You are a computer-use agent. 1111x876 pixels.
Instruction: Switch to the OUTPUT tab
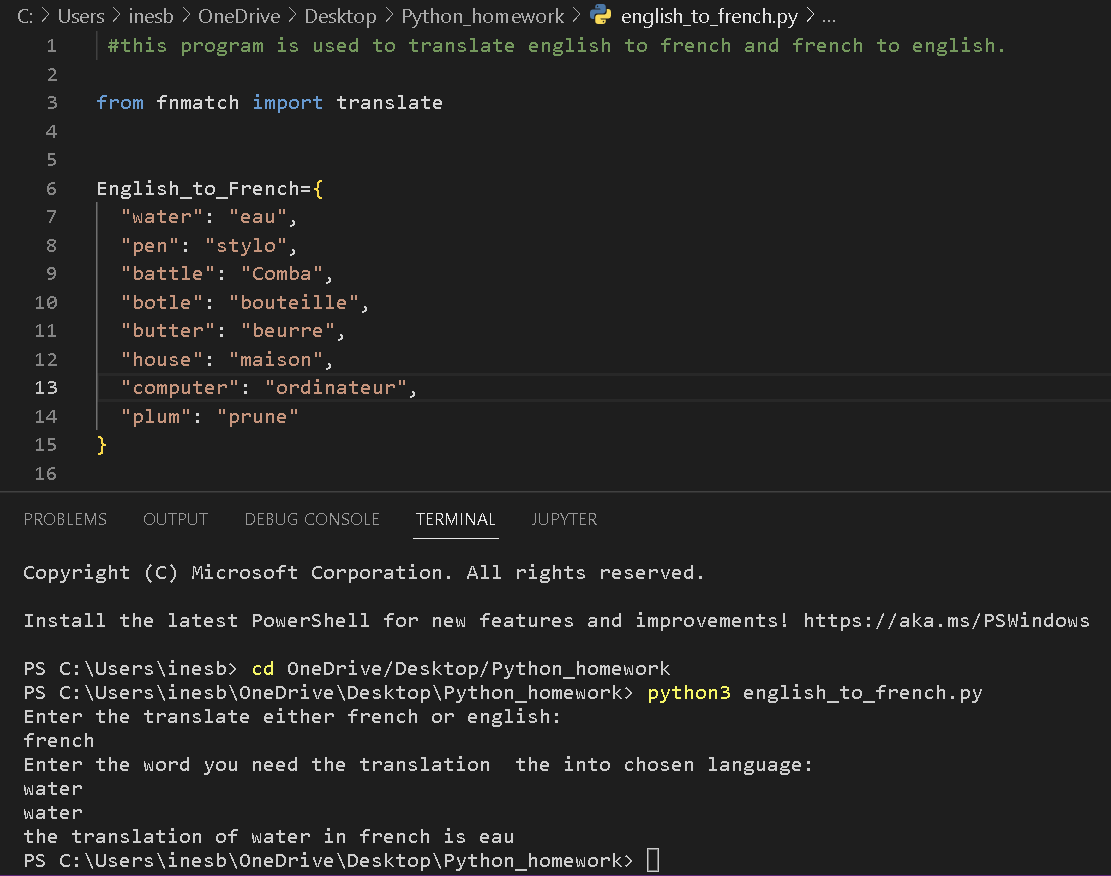(x=175, y=519)
